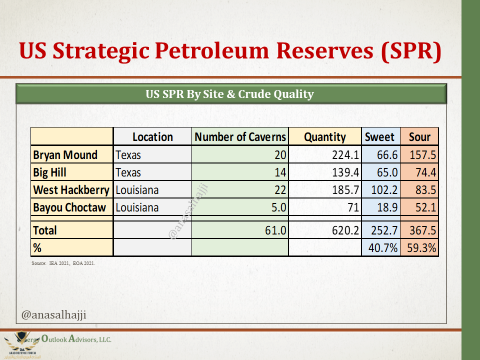Click the Outlook Advisors, LLC footer text
480x360 pixels.
[76, 339]
